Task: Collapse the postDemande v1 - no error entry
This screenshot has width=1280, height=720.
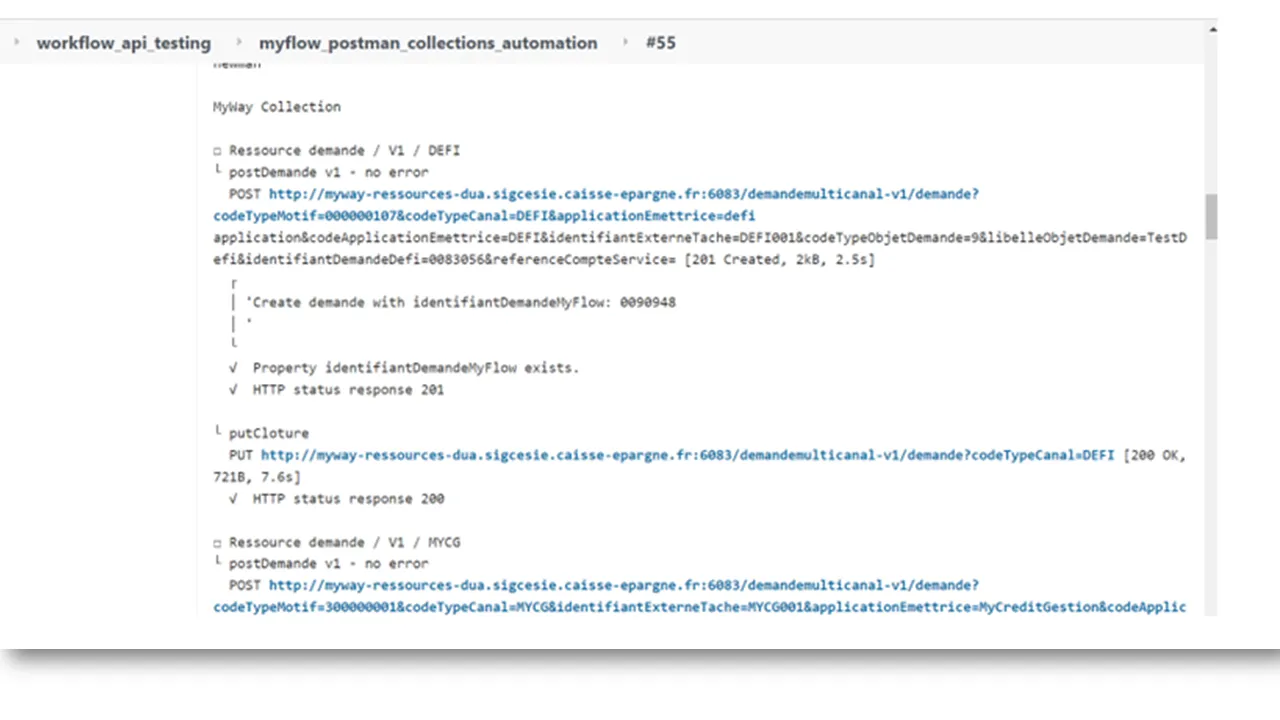Action: click(x=217, y=171)
